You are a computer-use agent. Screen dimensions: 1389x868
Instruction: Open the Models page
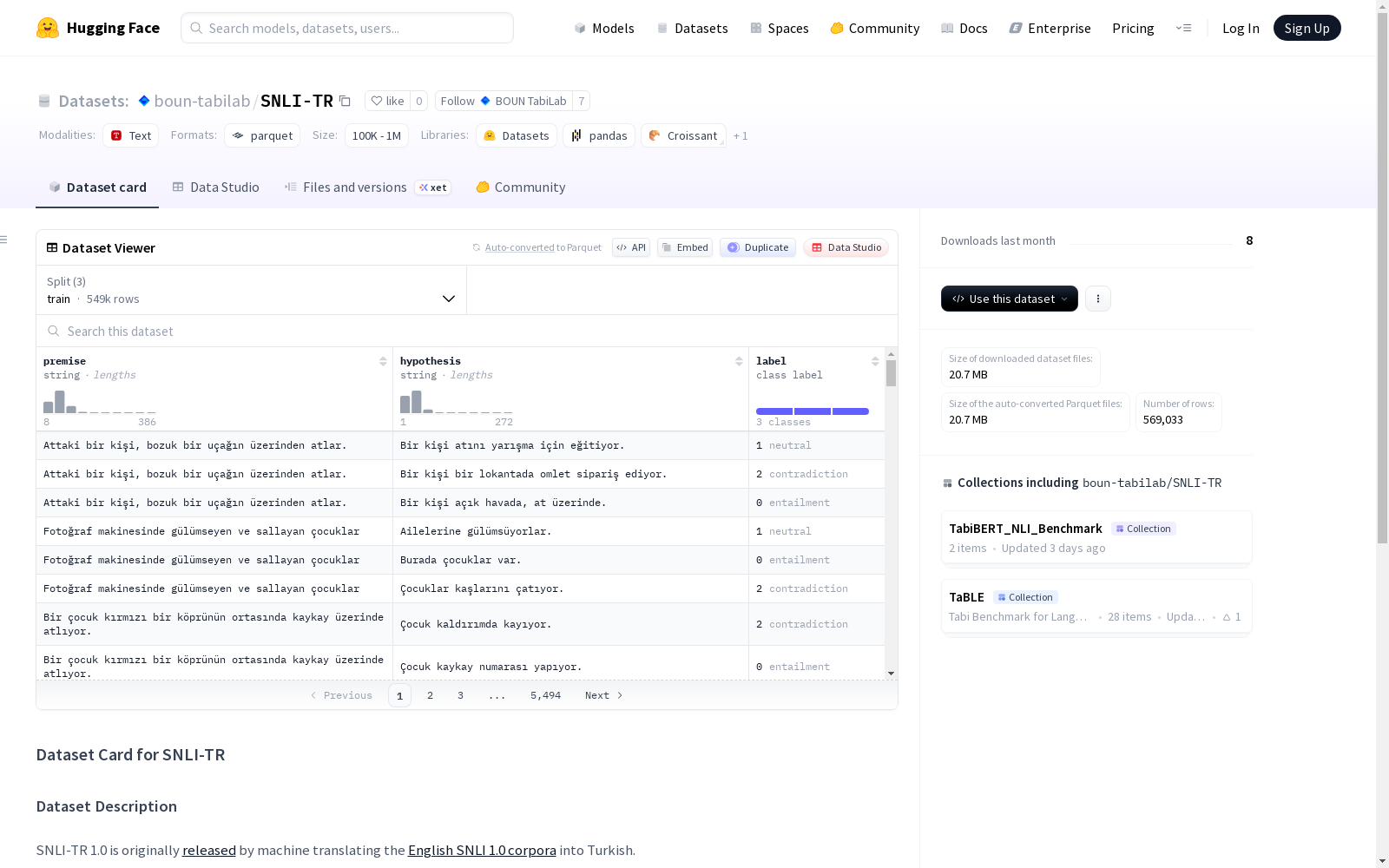coord(604,28)
